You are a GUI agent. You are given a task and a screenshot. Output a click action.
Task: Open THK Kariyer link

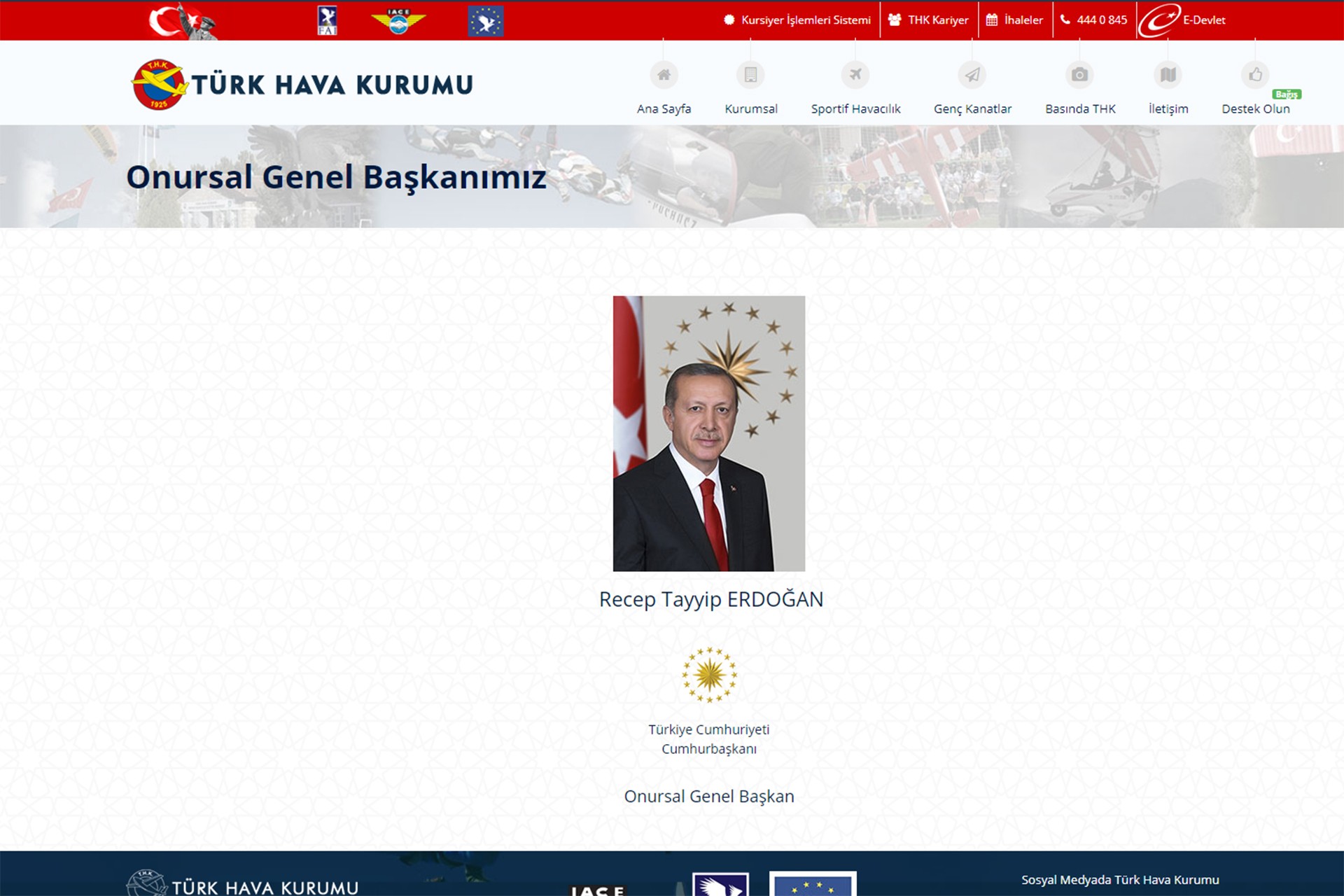click(x=929, y=20)
